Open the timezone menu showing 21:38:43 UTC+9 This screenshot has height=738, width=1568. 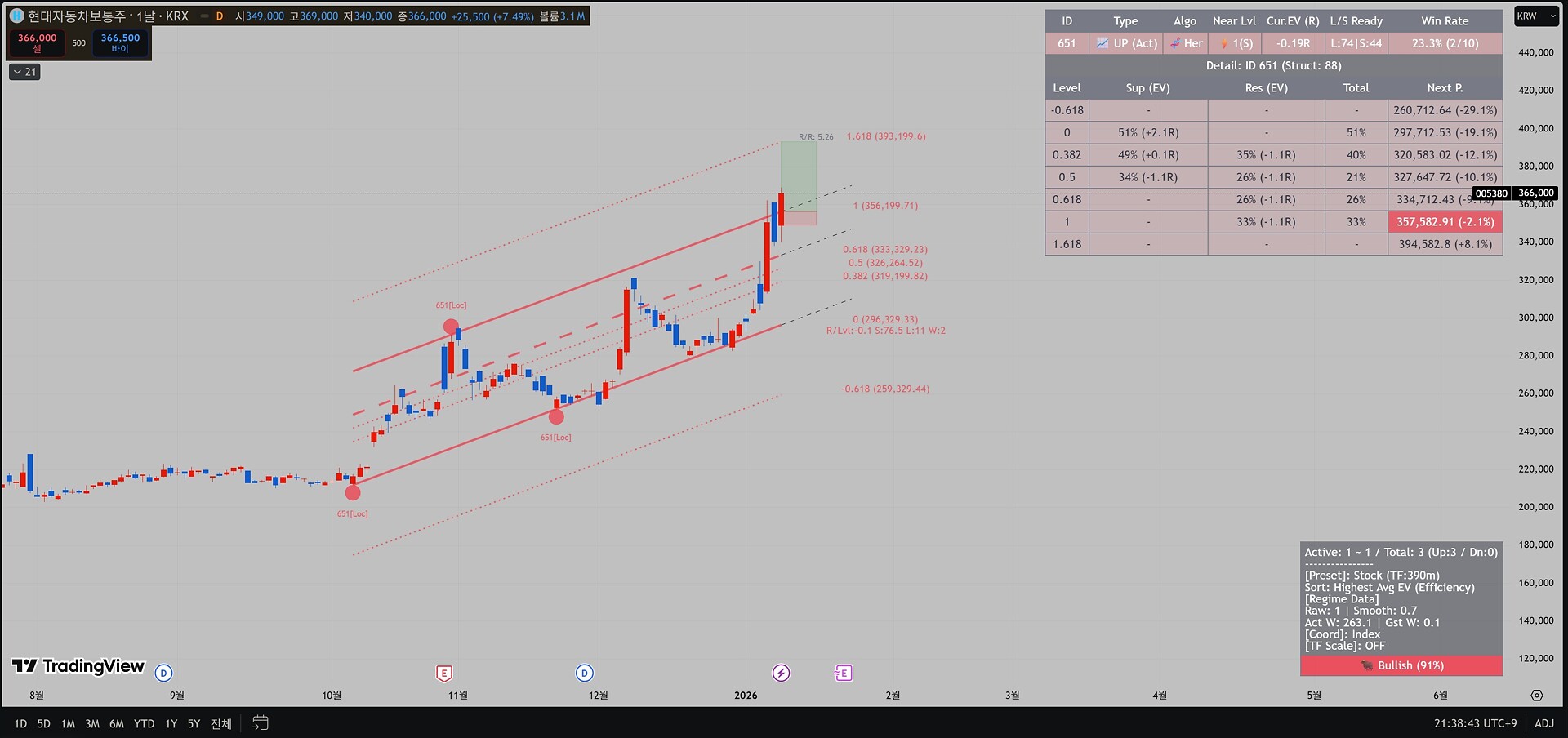pyautogui.click(x=1475, y=723)
